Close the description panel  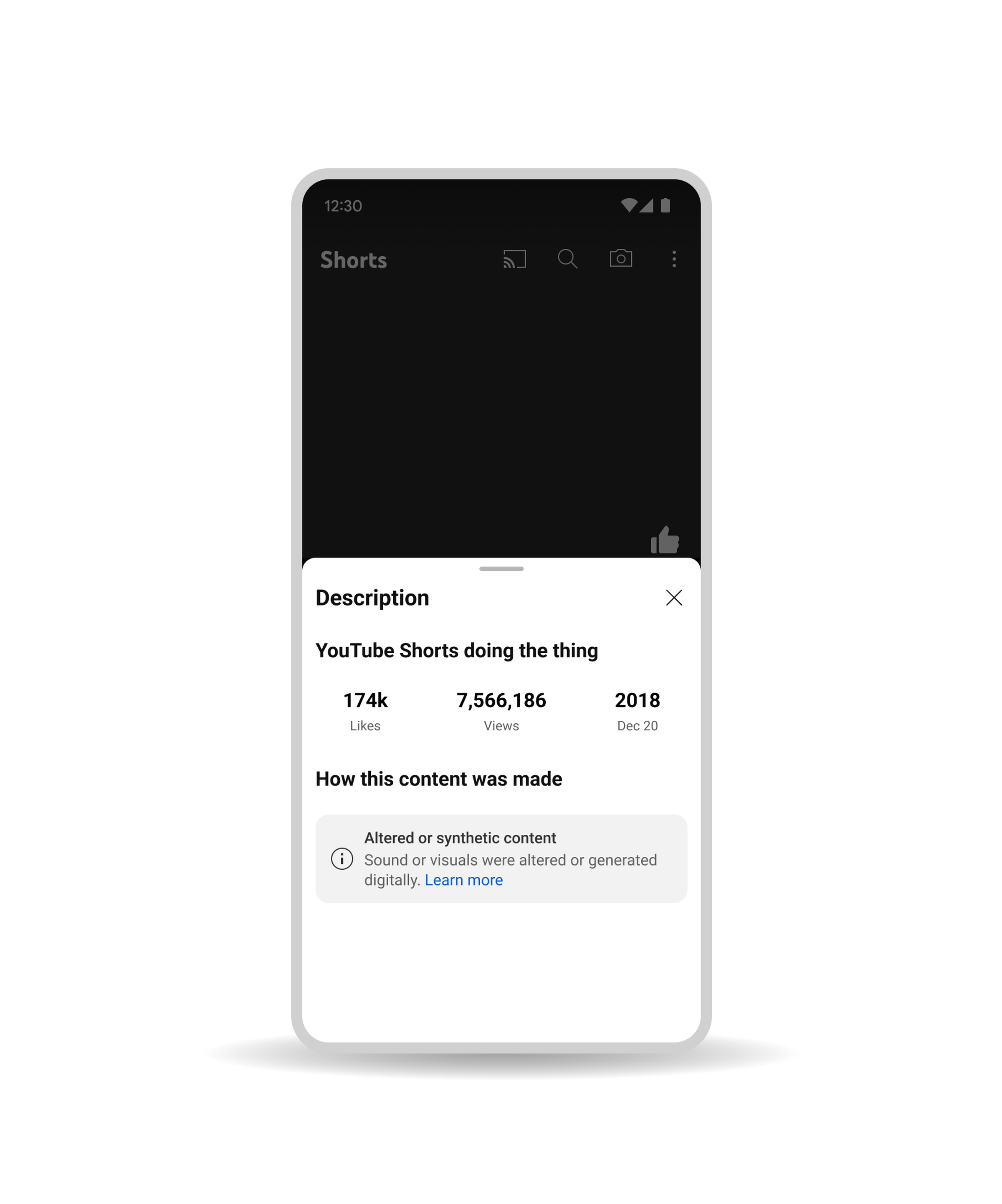[x=676, y=597]
